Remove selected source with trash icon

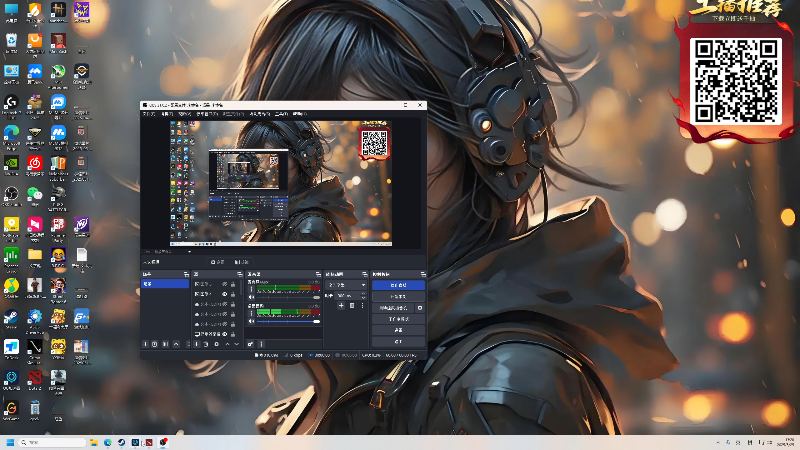click(x=206, y=344)
